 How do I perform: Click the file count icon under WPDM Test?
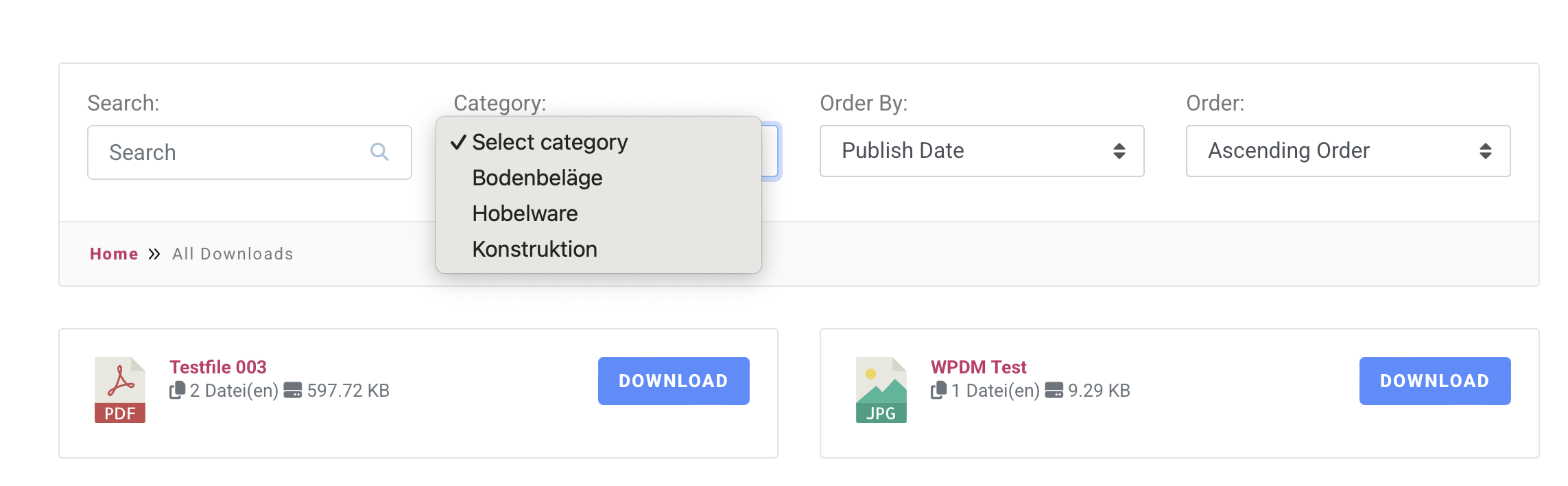click(938, 390)
